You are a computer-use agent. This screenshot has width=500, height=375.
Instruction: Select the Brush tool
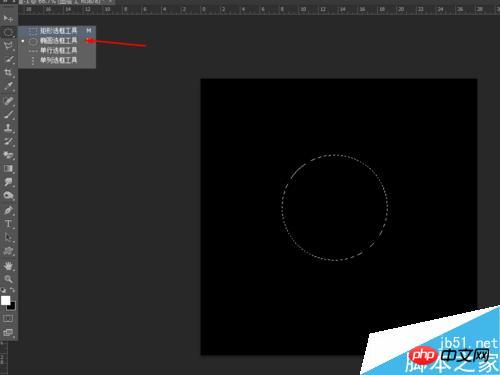coord(8,115)
